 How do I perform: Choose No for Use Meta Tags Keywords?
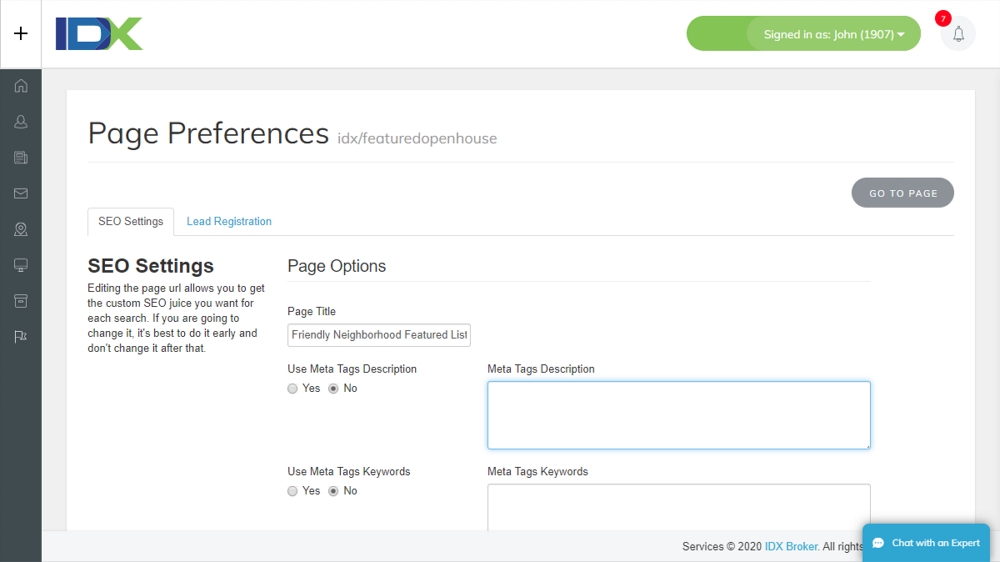pos(334,491)
